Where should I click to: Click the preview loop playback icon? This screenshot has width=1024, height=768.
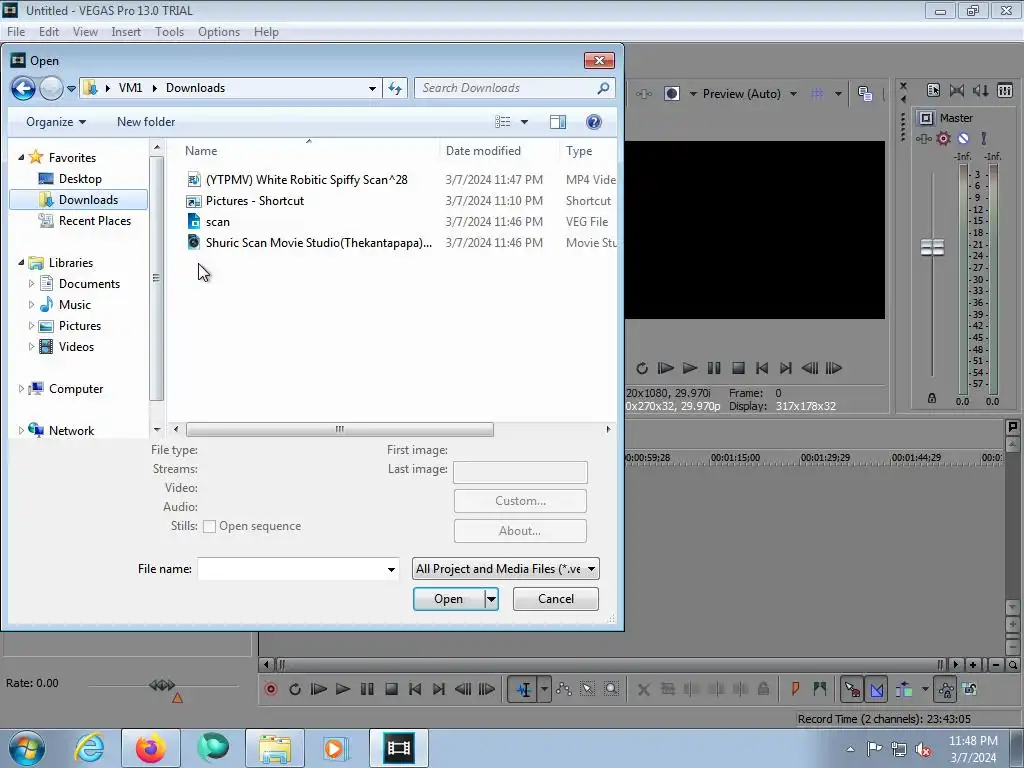coord(642,368)
